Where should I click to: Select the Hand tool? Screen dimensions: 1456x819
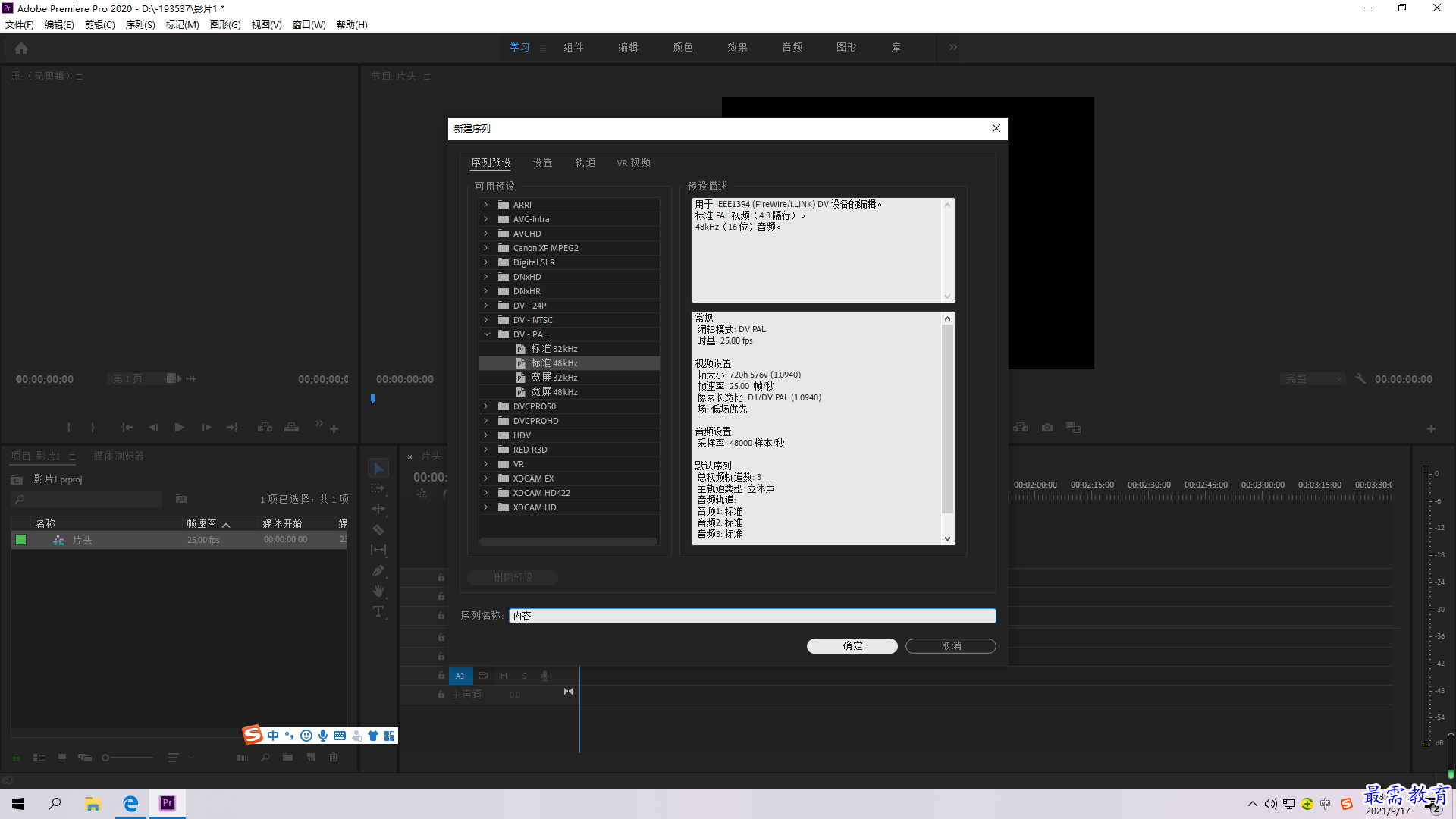pyautogui.click(x=378, y=591)
